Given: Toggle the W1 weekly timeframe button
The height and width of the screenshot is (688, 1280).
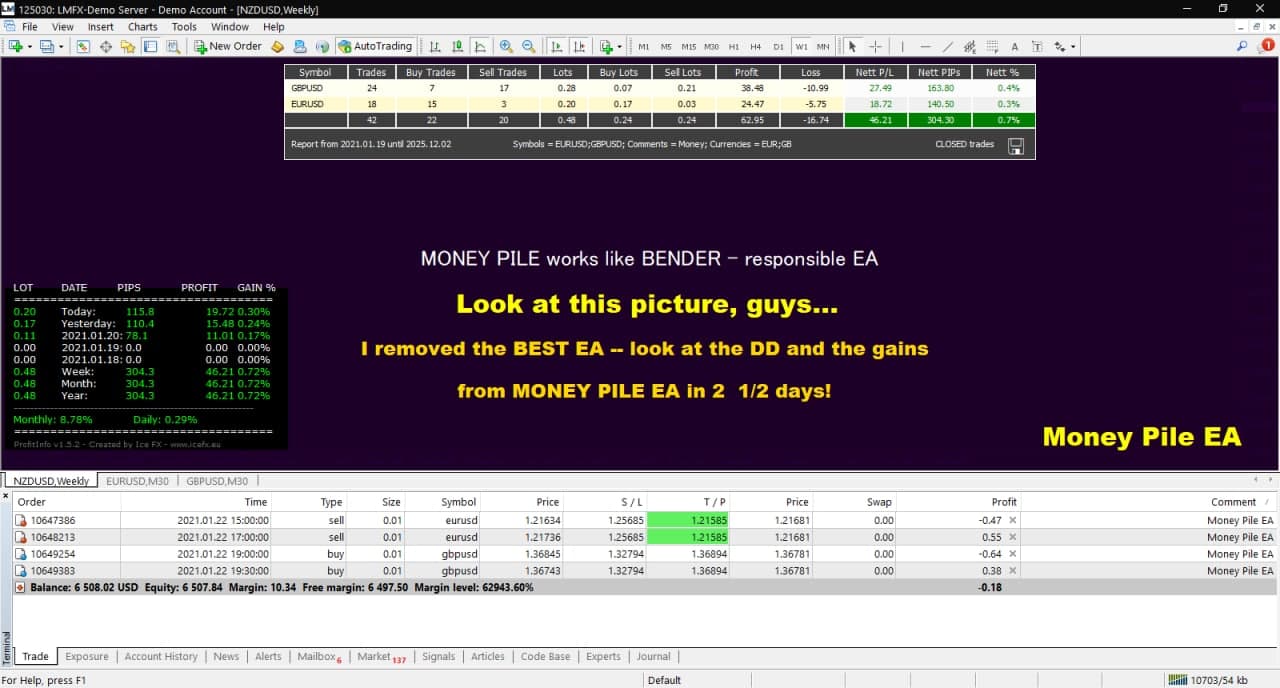Looking at the screenshot, I should [801, 46].
